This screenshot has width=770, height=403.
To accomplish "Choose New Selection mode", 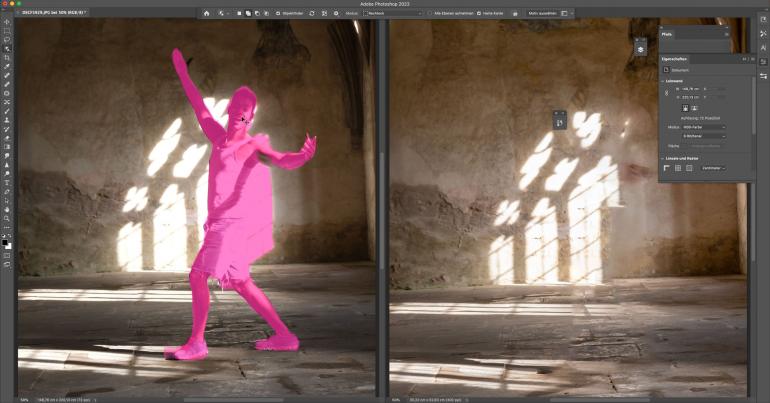I will [x=239, y=13].
